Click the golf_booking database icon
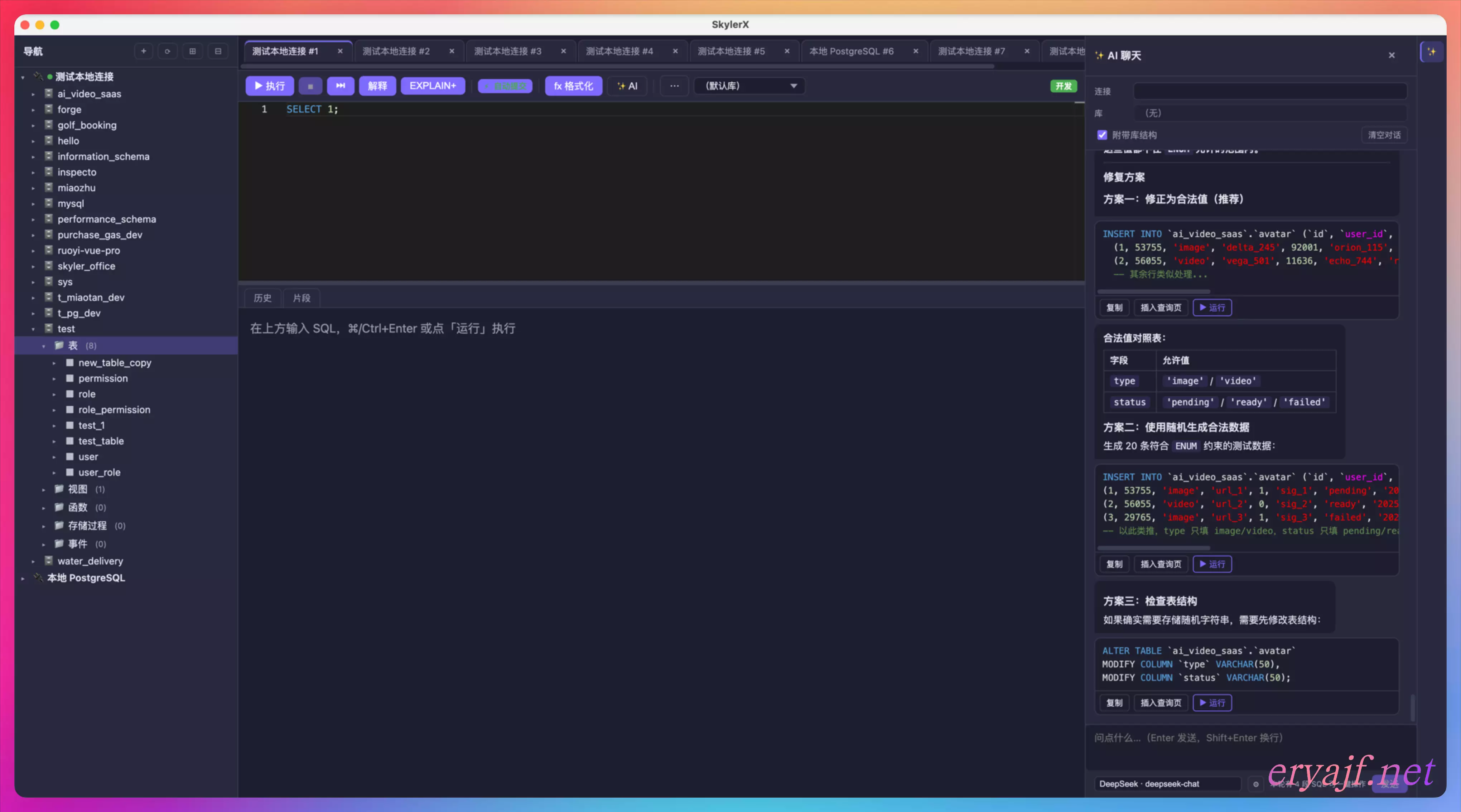 pos(49,125)
